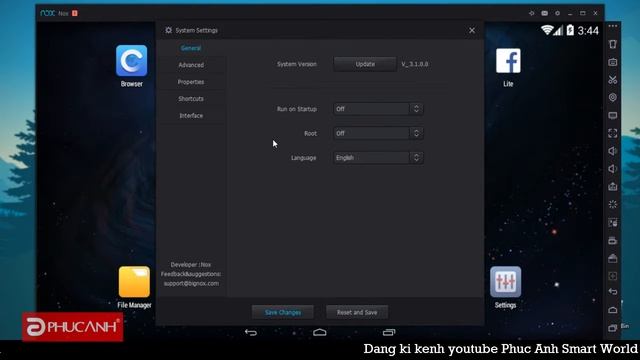This screenshot has width=640, height=360.
Task: Open the File Manager app
Action: 134,282
